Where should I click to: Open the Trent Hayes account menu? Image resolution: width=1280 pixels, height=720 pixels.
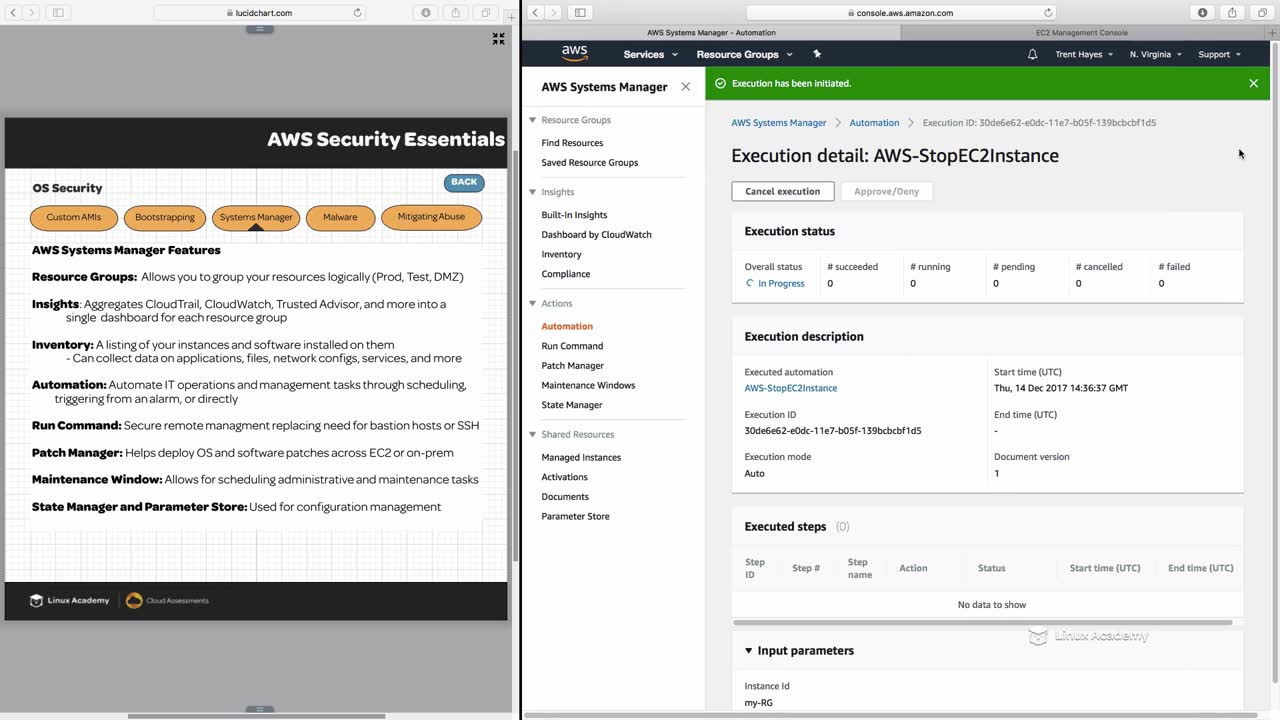click(1084, 54)
